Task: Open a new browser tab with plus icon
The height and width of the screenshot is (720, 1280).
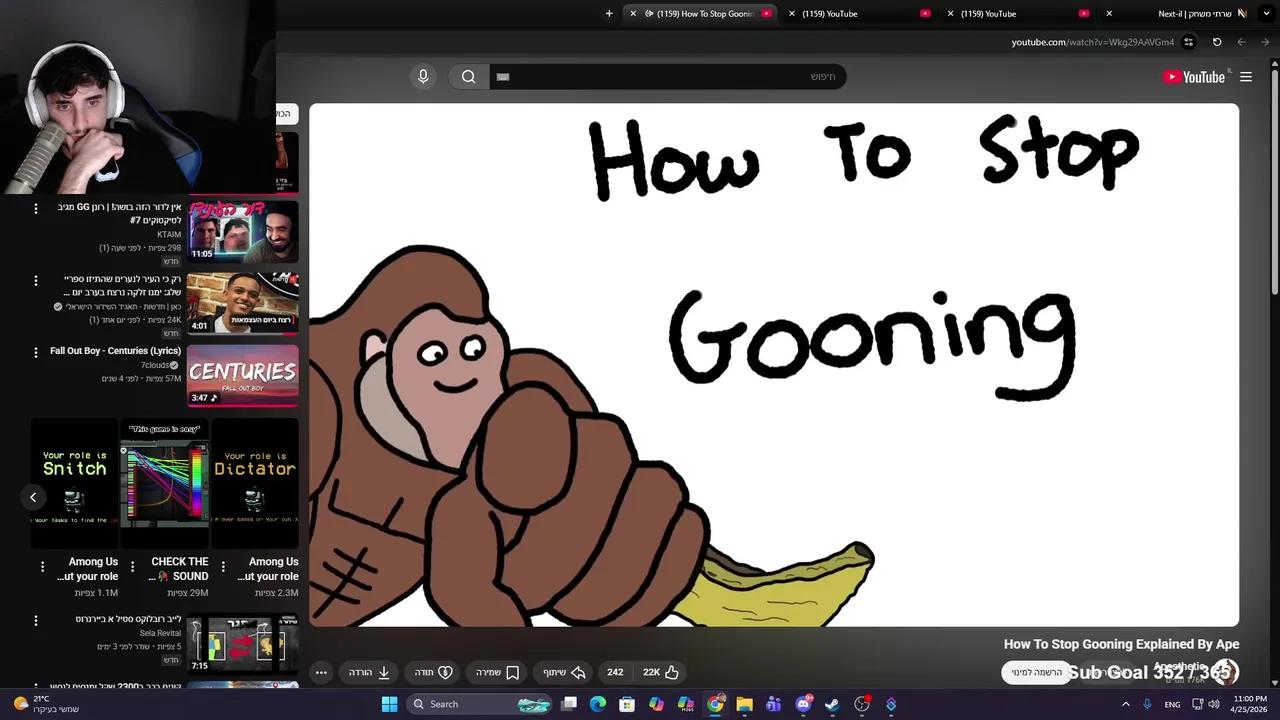Action: tap(609, 14)
